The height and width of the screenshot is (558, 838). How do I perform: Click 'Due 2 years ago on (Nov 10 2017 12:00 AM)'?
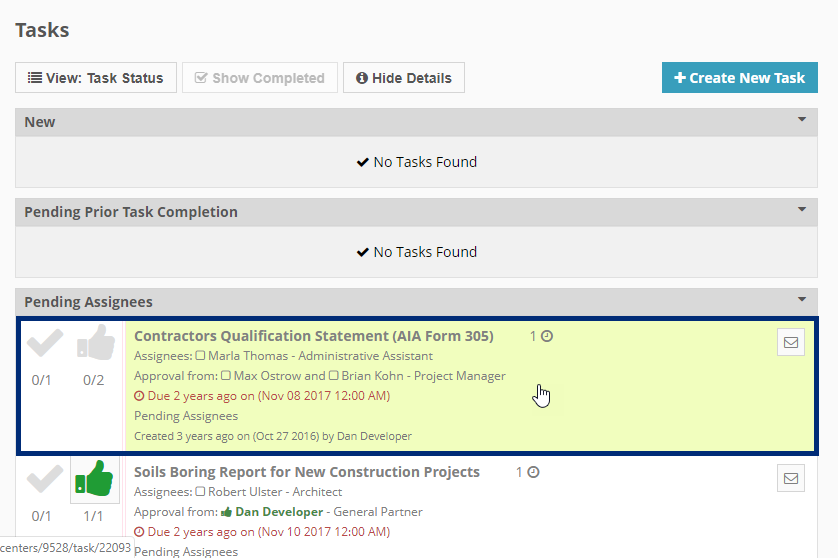(269, 532)
